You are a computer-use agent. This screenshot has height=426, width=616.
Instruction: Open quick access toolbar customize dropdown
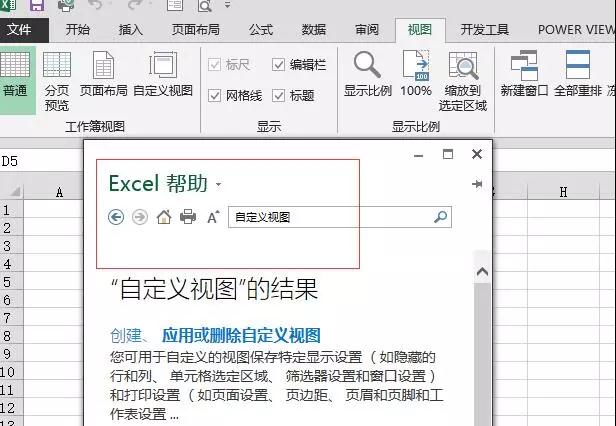227,5
